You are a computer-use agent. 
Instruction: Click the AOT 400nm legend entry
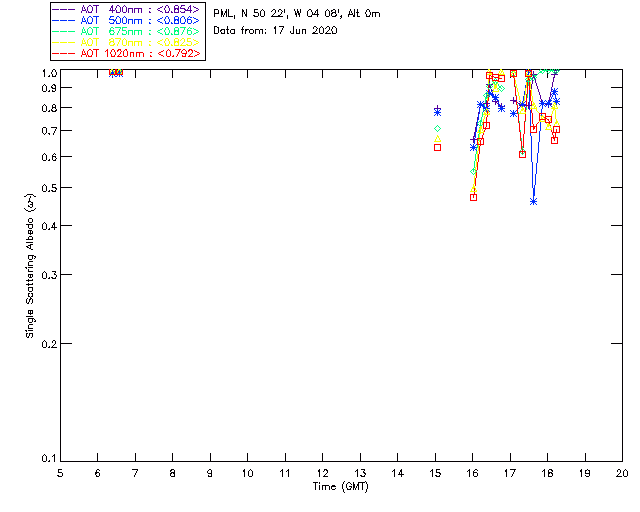click(x=127, y=9)
